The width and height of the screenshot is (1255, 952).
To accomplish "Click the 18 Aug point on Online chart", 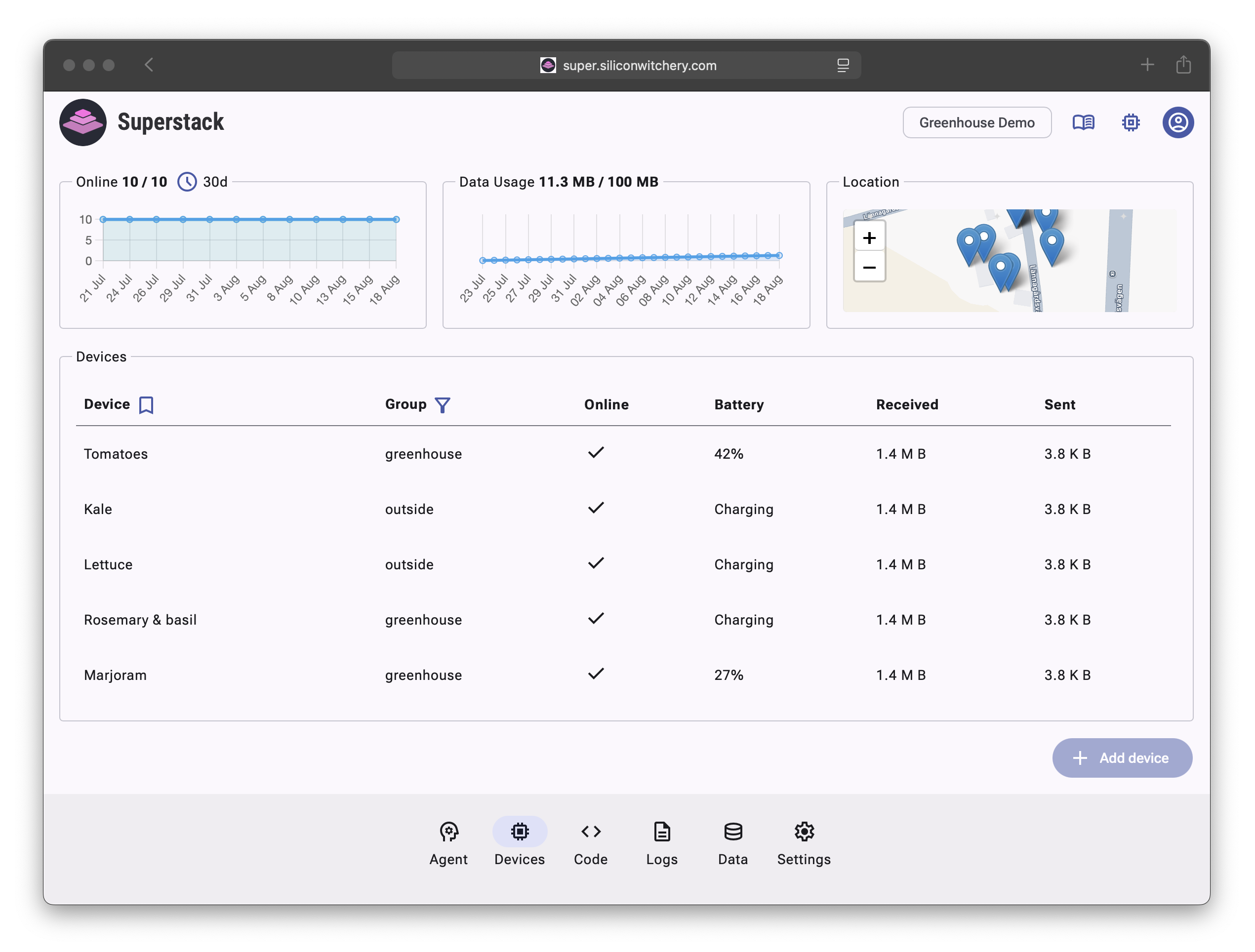I will (x=396, y=219).
